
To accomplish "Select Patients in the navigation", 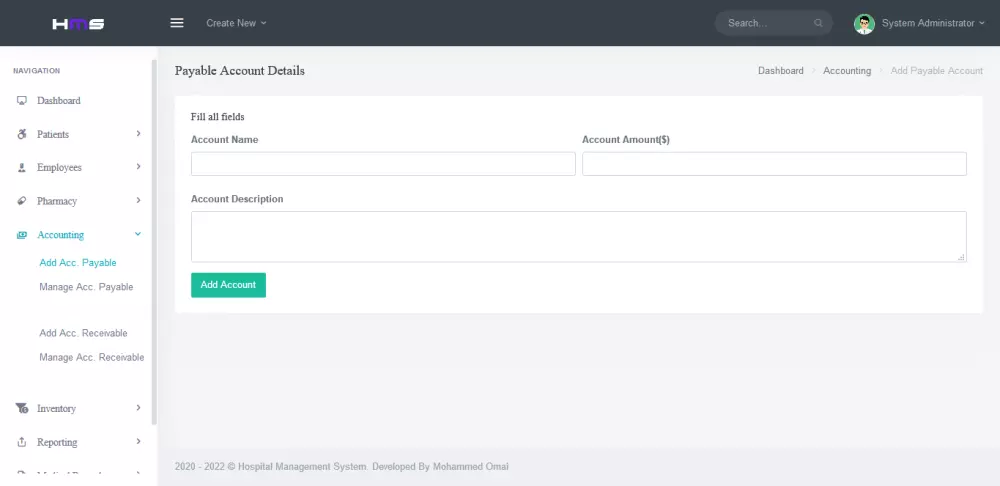I will [53, 135].
